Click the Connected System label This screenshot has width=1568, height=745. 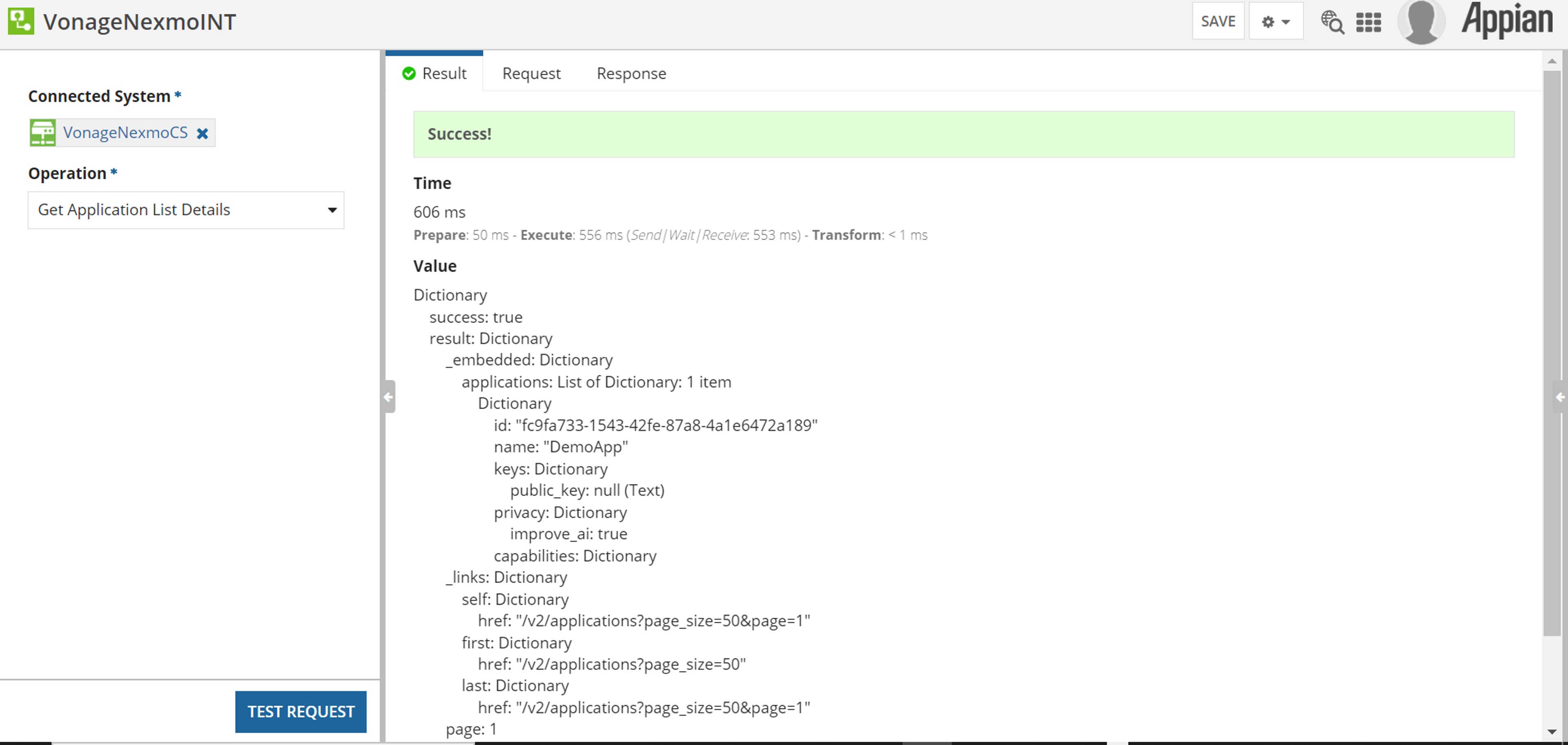tap(99, 96)
